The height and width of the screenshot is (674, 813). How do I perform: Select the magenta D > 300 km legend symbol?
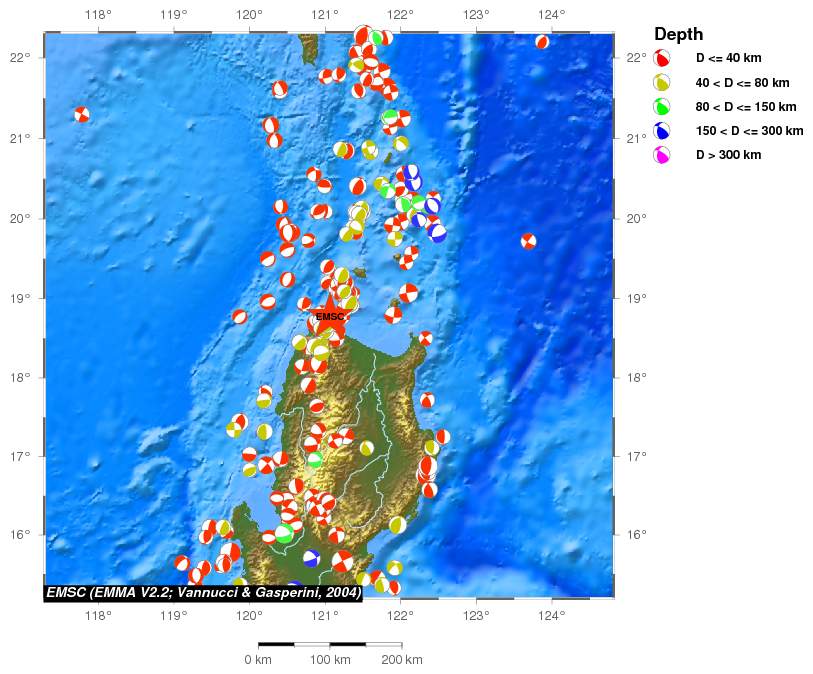click(x=661, y=155)
